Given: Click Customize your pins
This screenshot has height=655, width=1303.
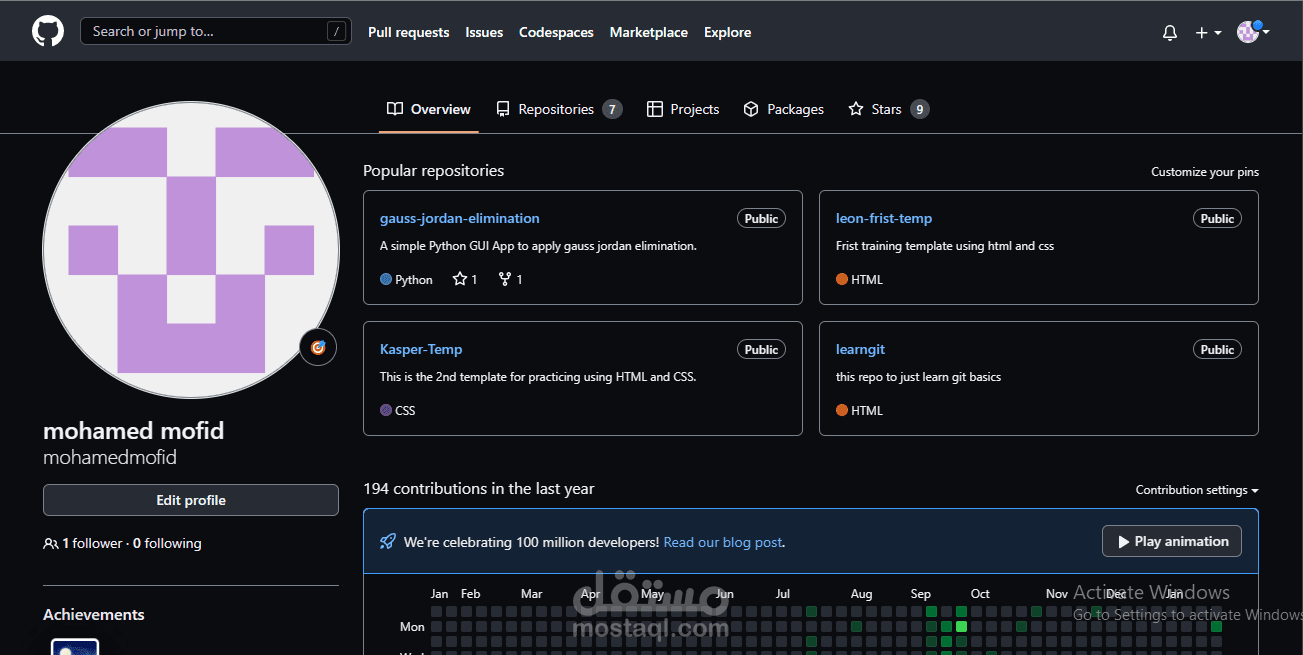Looking at the screenshot, I should coord(1205,172).
